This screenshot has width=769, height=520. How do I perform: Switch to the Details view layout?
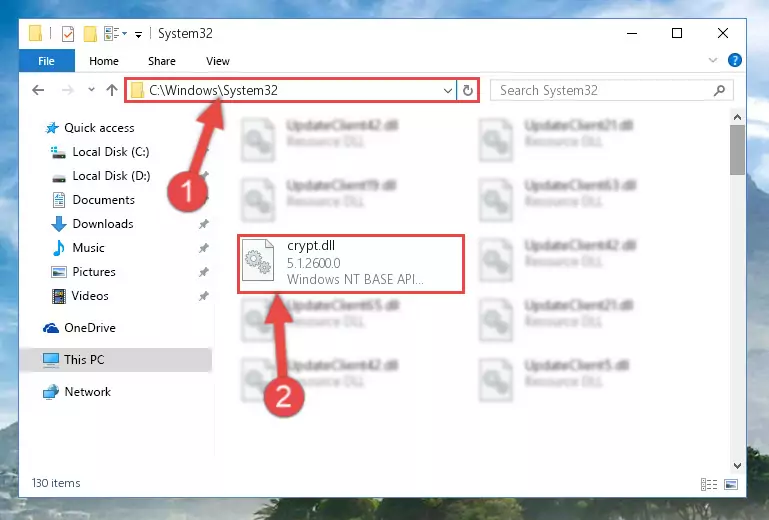pos(709,485)
